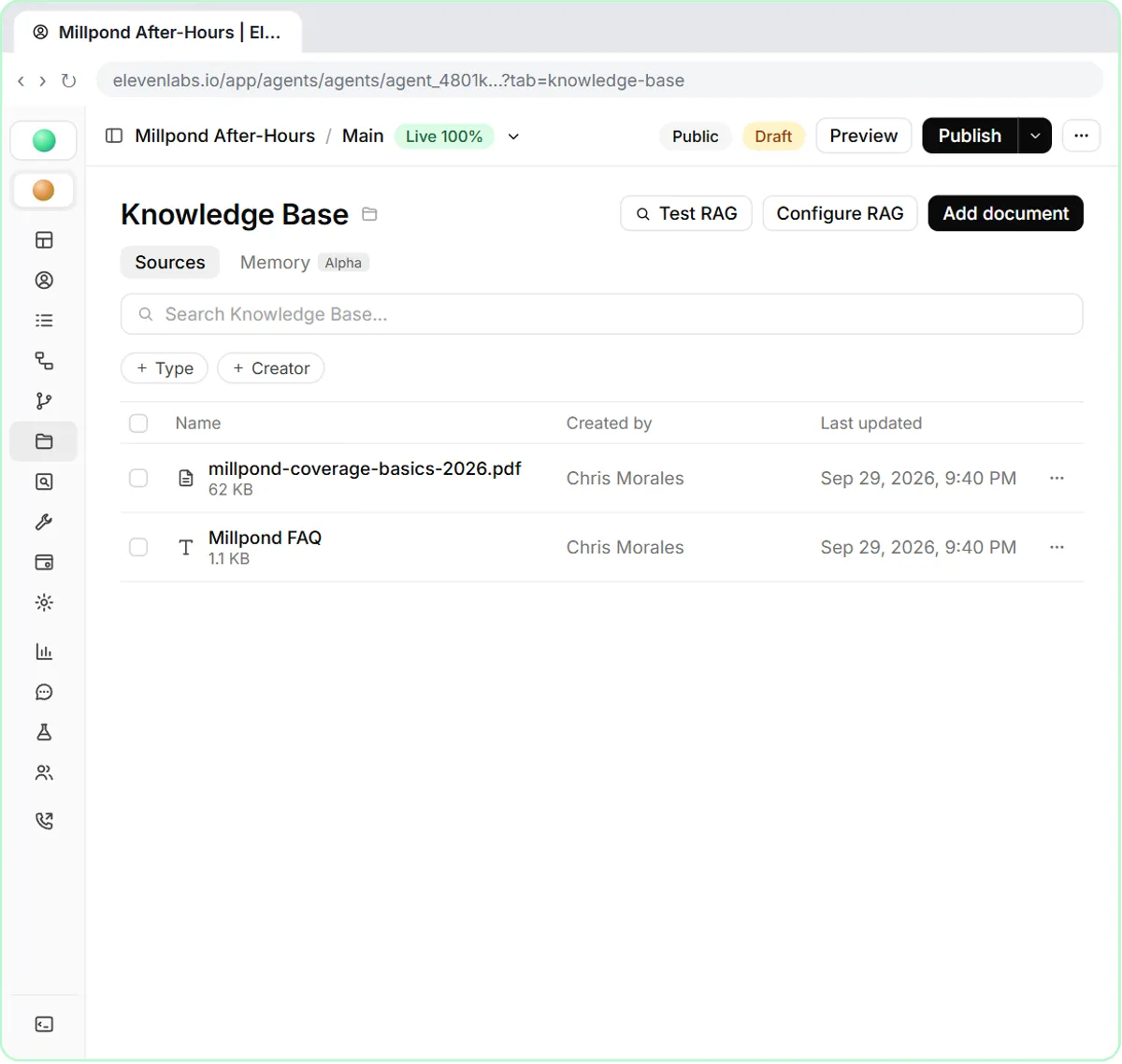Select the knowledge base folder sidebar icon
Screen dimensions: 1122x1064
44,441
